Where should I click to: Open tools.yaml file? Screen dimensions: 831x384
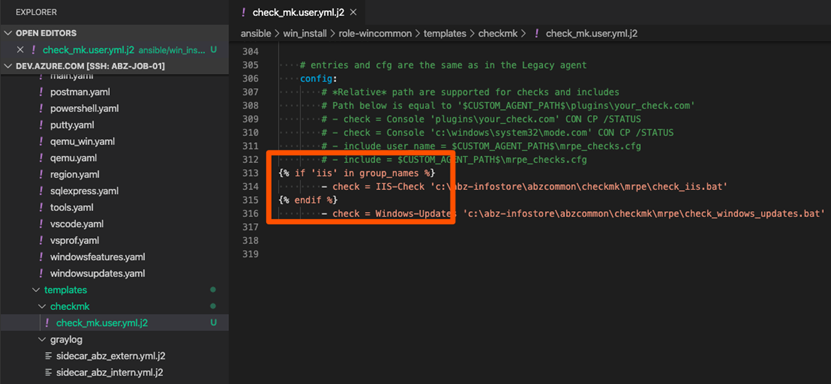coord(72,207)
